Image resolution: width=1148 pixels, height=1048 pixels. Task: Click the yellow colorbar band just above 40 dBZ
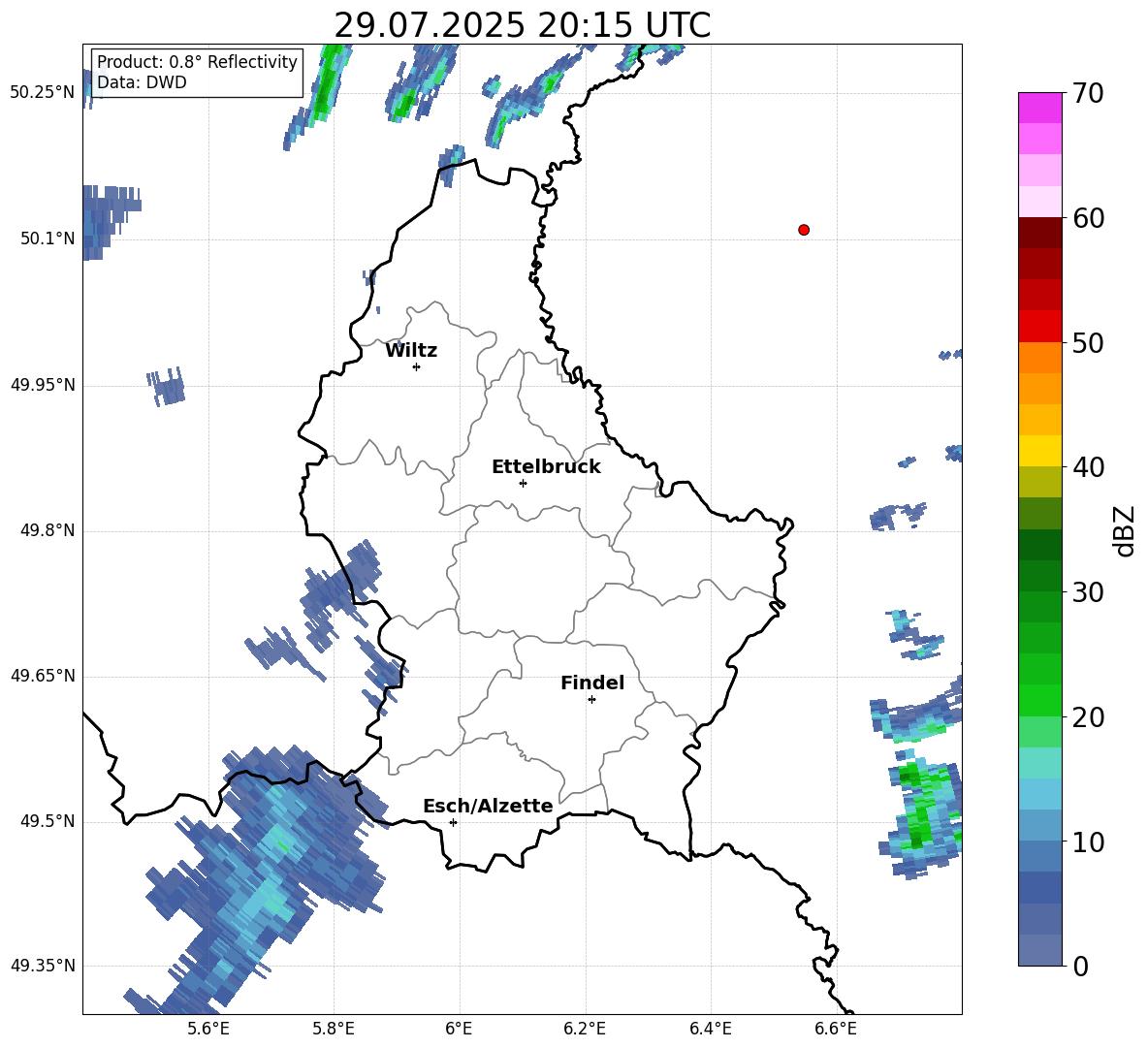click(1040, 451)
